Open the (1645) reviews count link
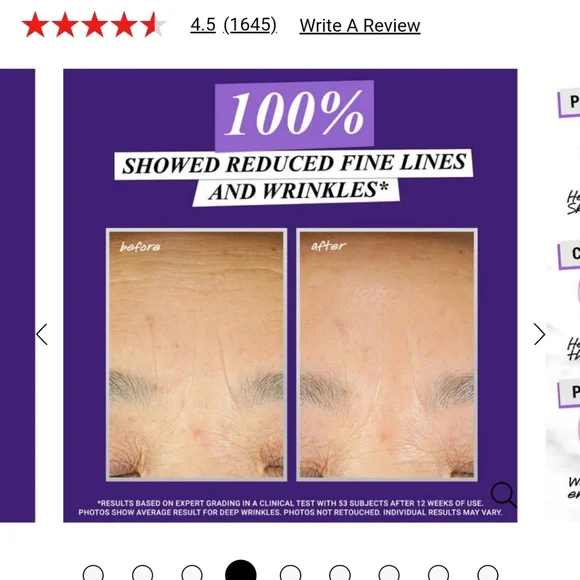This screenshot has width=580, height=580. [250, 25]
